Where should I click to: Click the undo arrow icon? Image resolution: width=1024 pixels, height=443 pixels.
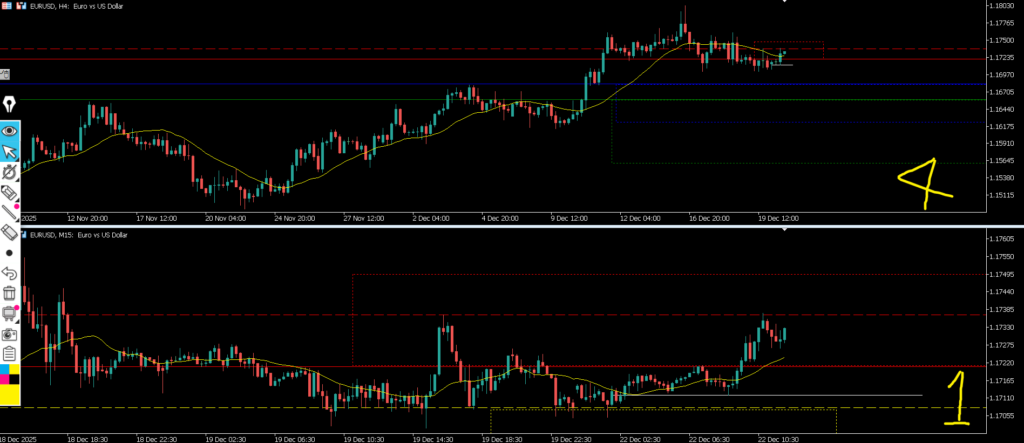pos(10,273)
